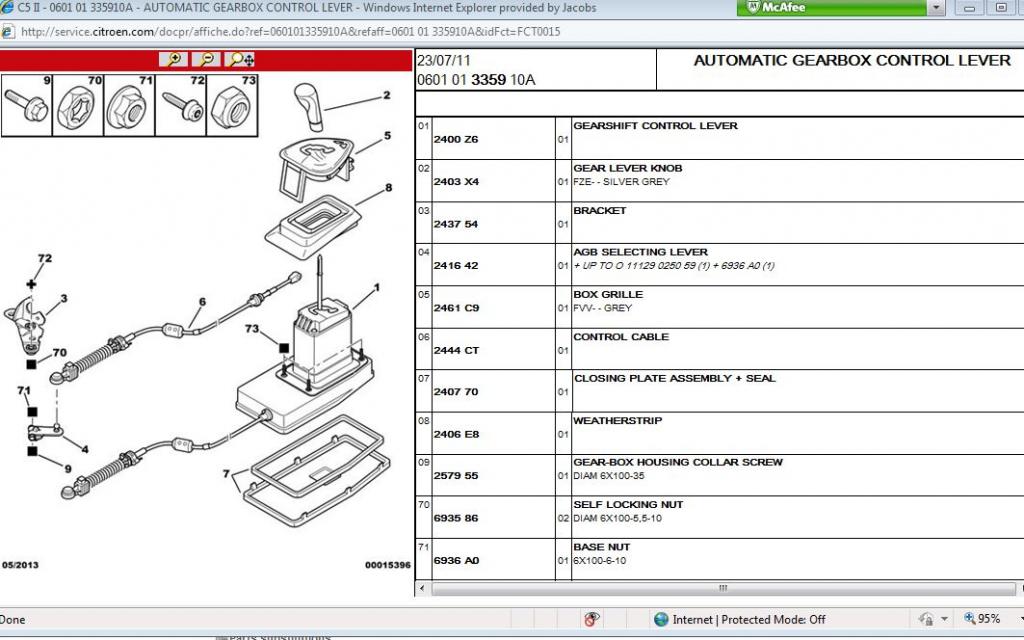This screenshot has width=1024, height=640.
Task: Click the zoom level 95% button
Action: point(982,618)
